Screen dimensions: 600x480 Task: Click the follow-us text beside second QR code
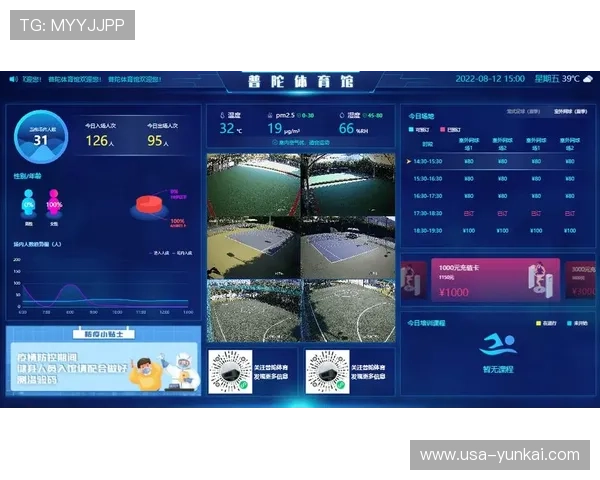(x=368, y=372)
